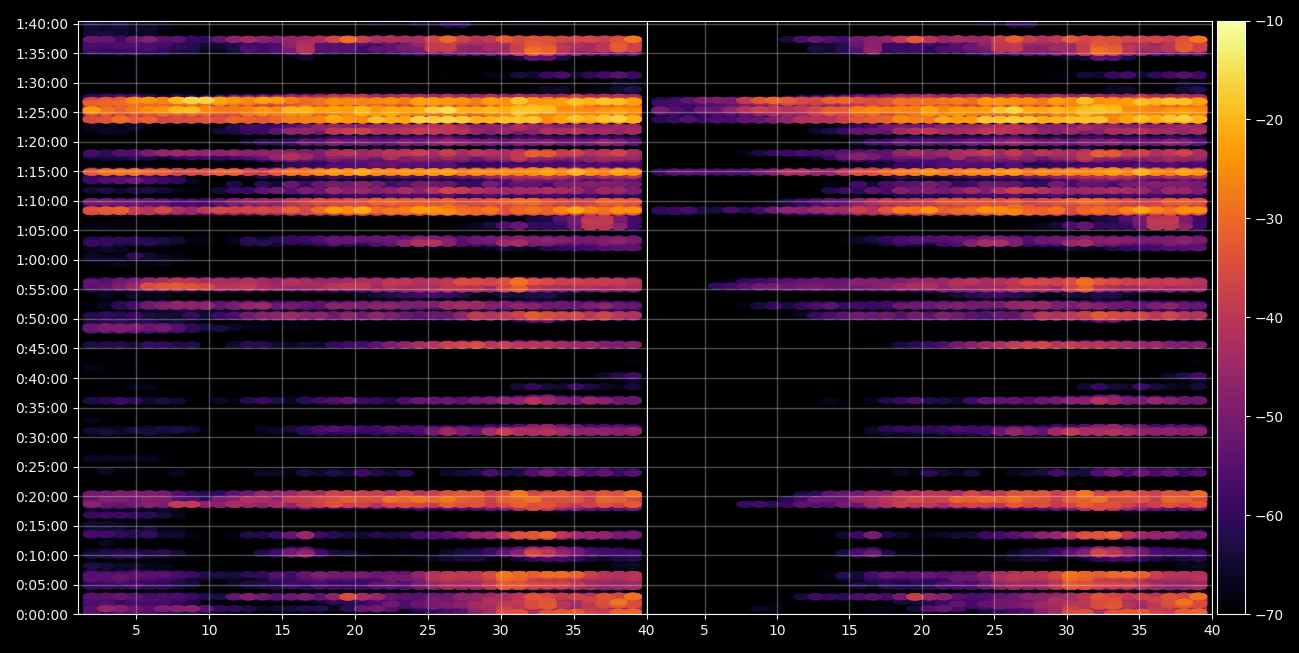The height and width of the screenshot is (653, 1299).
Task: Click the 0:30:00 y-axis tick label
Action: (42, 437)
